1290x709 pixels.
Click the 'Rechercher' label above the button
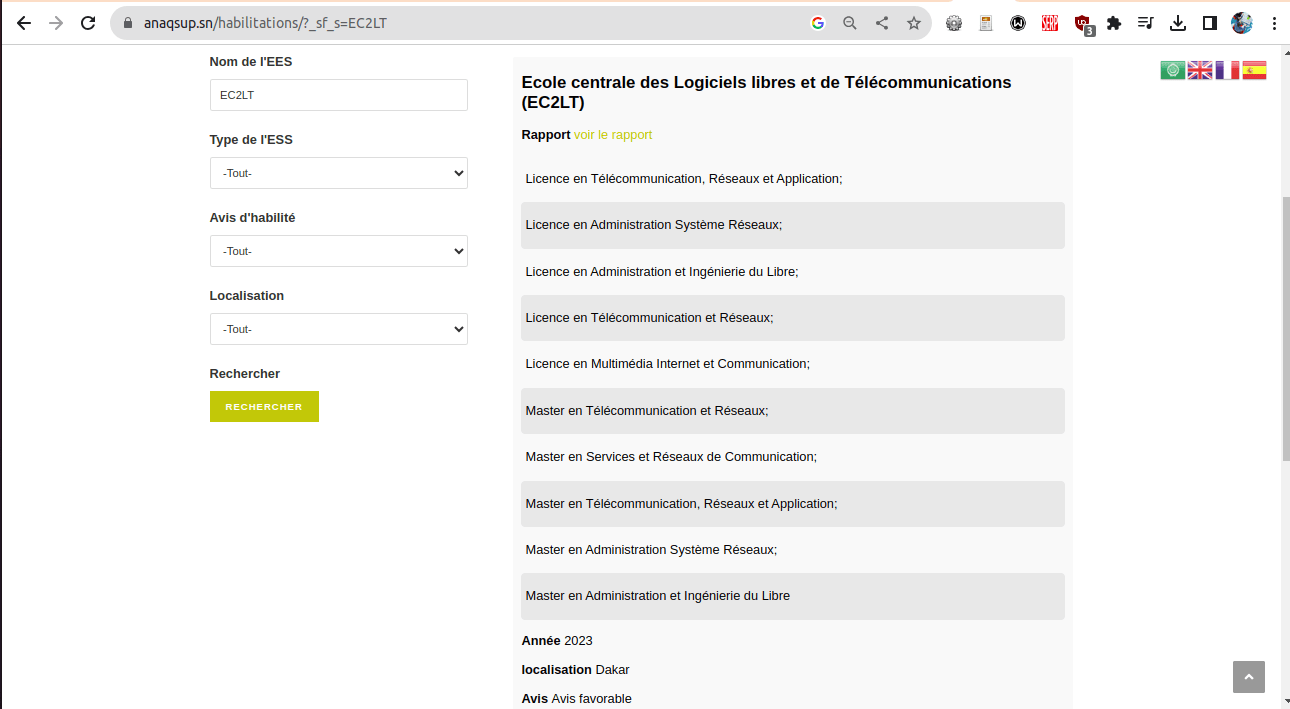coord(245,374)
